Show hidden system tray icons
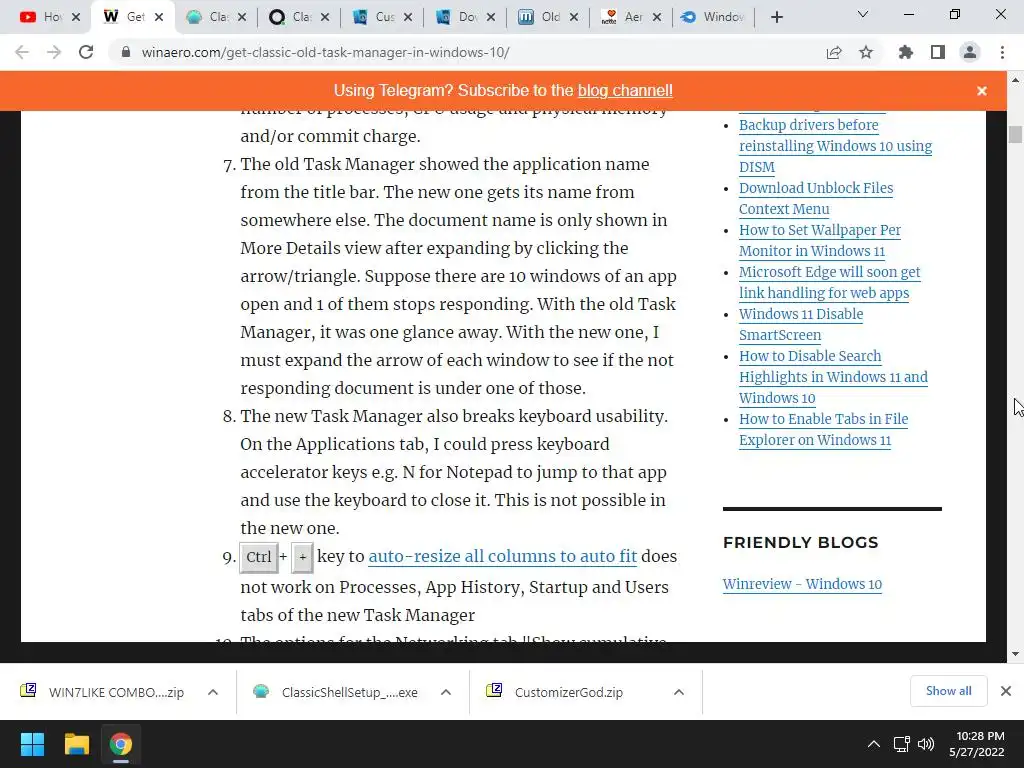1024x768 pixels. [874, 744]
